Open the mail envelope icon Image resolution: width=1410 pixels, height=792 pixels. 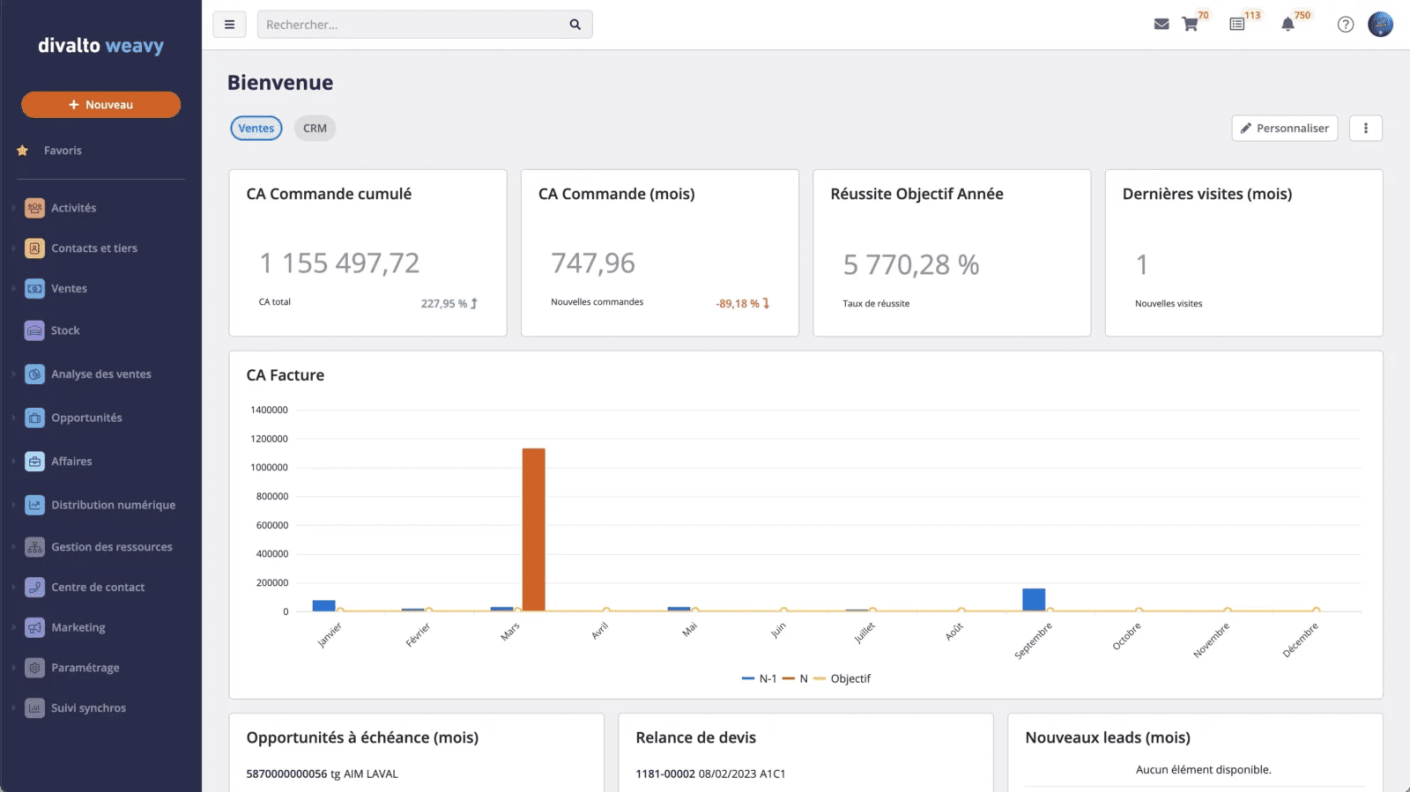pyautogui.click(x=1161, y=24)
